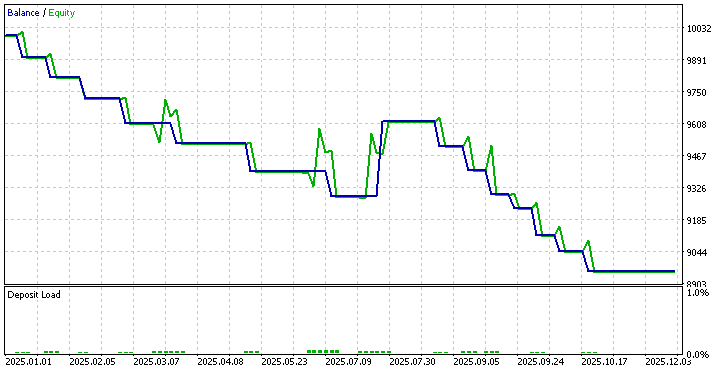Select the 9185 axis value
Screen dimensions: 727x371
tap(696, 221)
